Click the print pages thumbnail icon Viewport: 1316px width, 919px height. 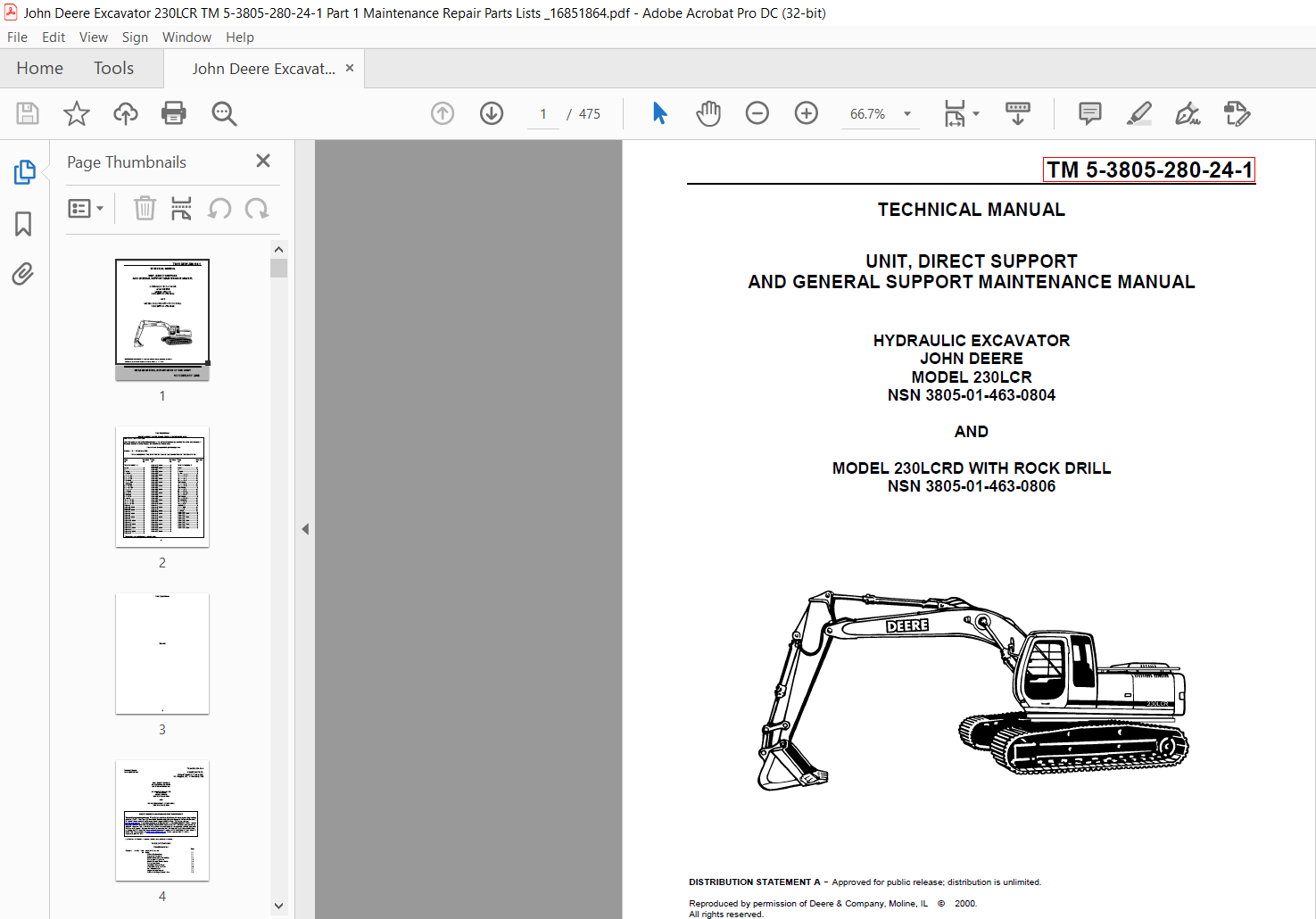click(x=181, y=208)
